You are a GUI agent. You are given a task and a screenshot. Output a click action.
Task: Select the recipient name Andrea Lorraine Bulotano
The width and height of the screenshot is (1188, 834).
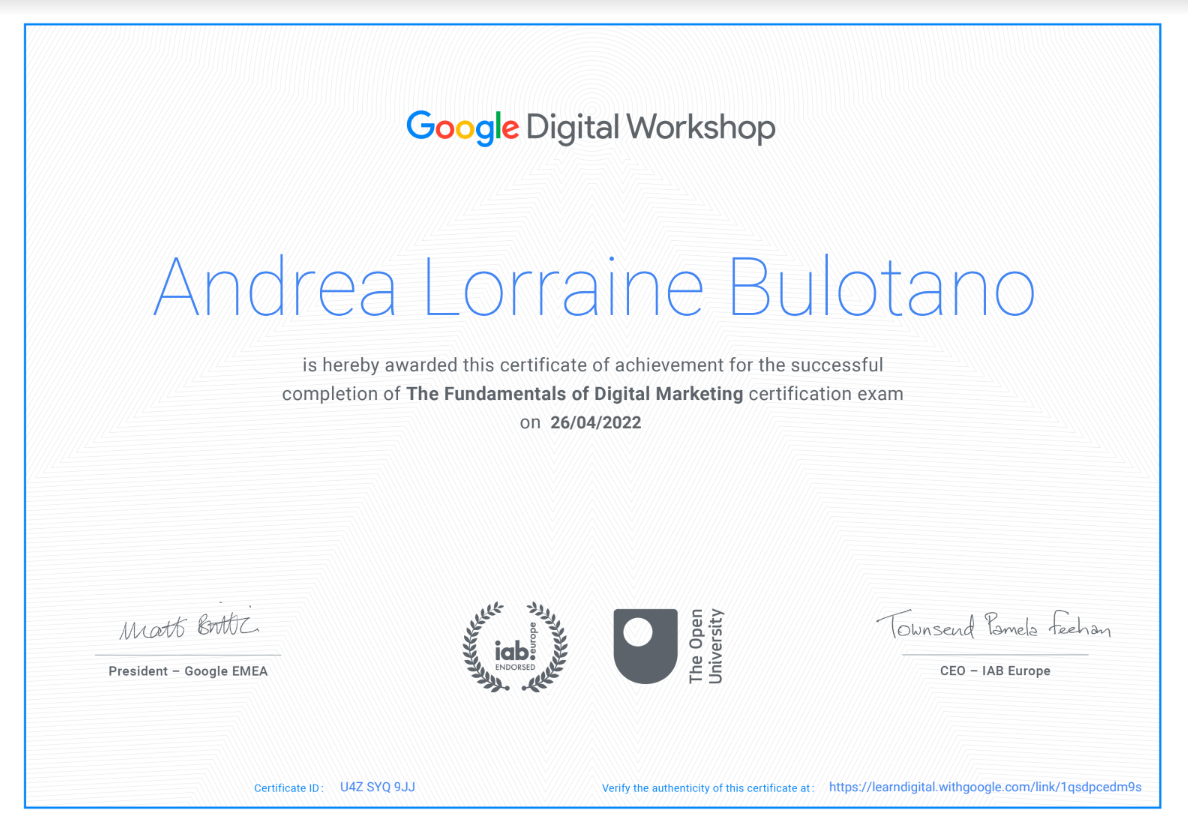(594, 287)
